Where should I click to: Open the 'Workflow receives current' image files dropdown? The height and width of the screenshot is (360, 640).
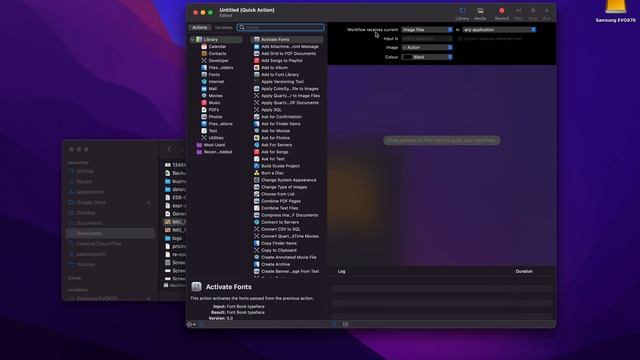(427, 30)
